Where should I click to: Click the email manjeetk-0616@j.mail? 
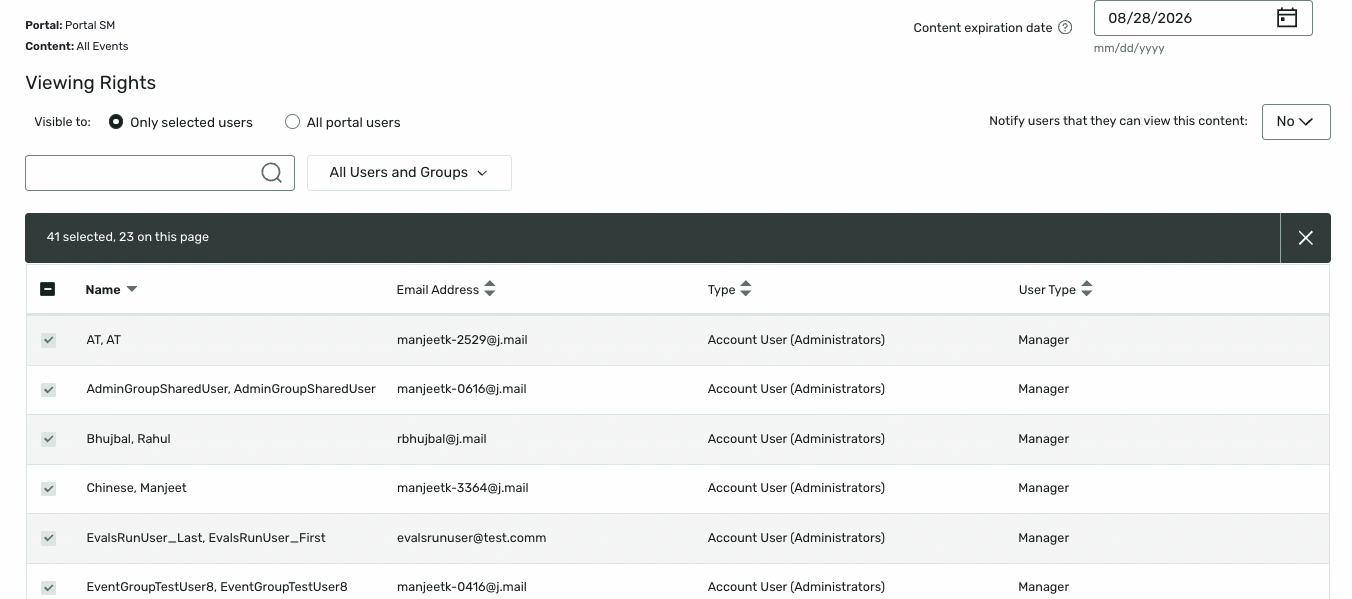[x=462, y=389]
